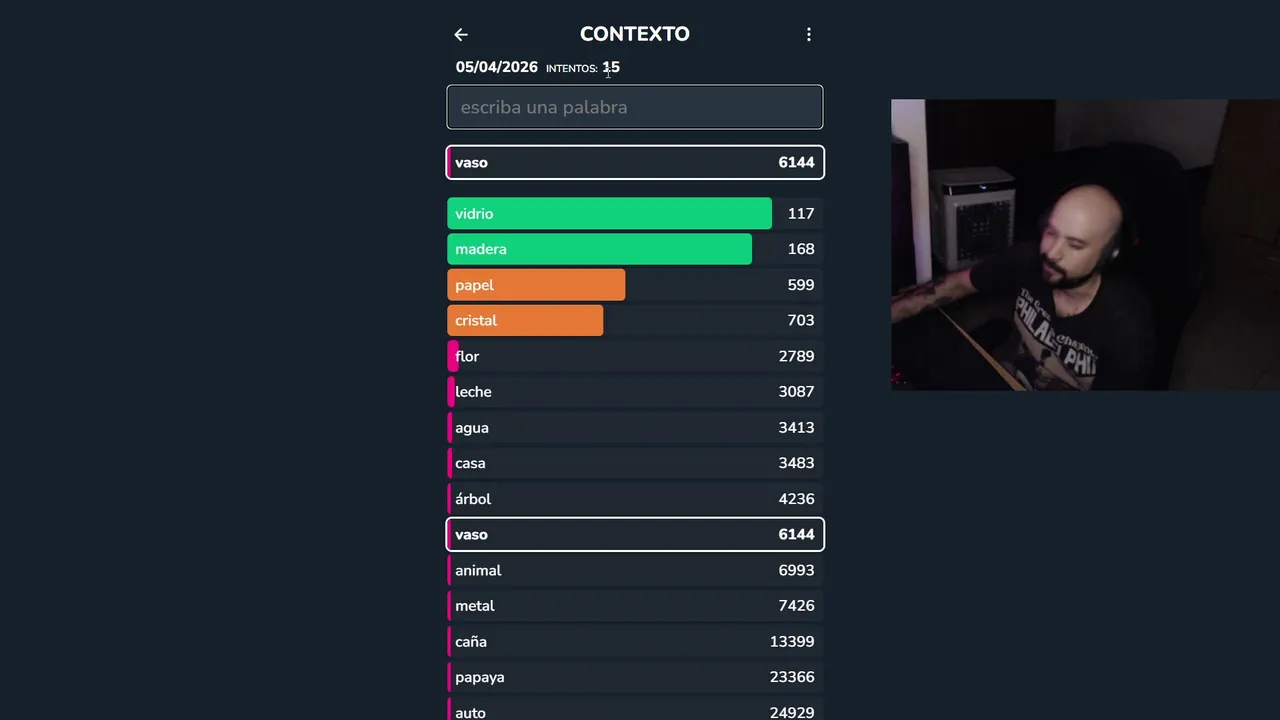
Task: Click the 'flor' guess row
Action: (635, 356)
